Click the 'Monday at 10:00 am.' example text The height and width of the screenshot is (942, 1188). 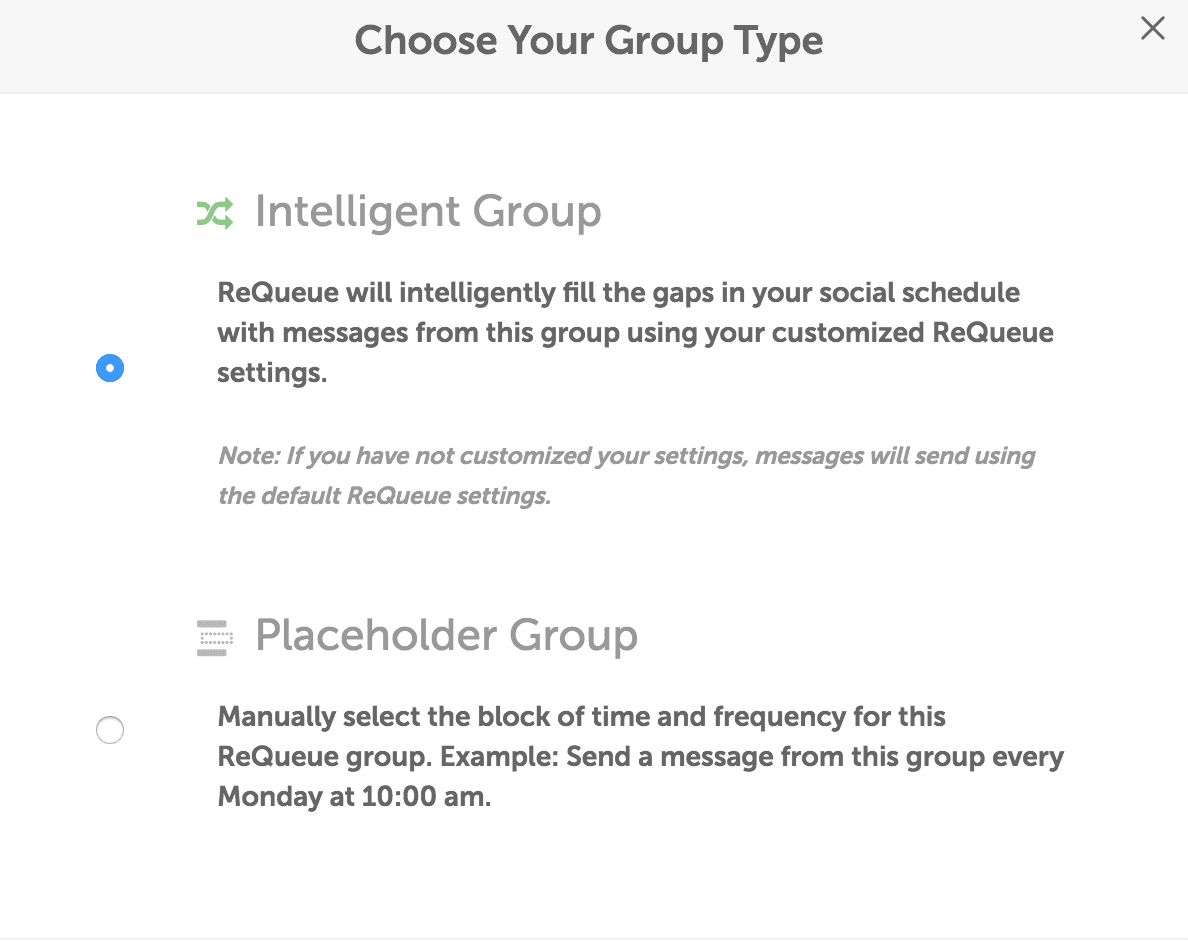[355, 796]
